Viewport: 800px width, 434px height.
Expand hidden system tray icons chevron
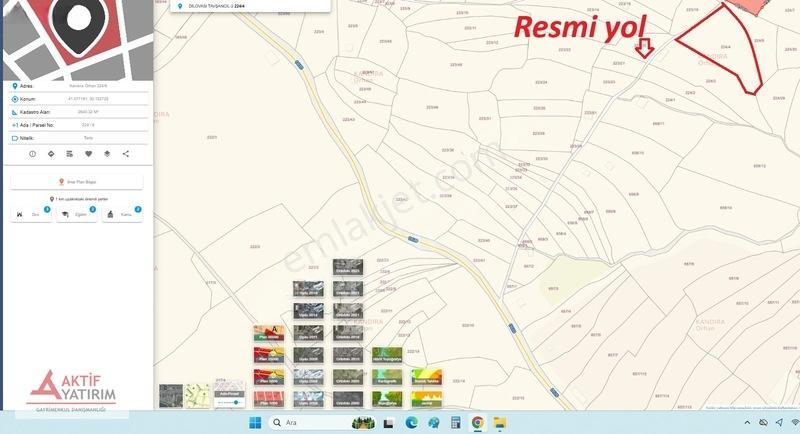click(x=747, y=423)
